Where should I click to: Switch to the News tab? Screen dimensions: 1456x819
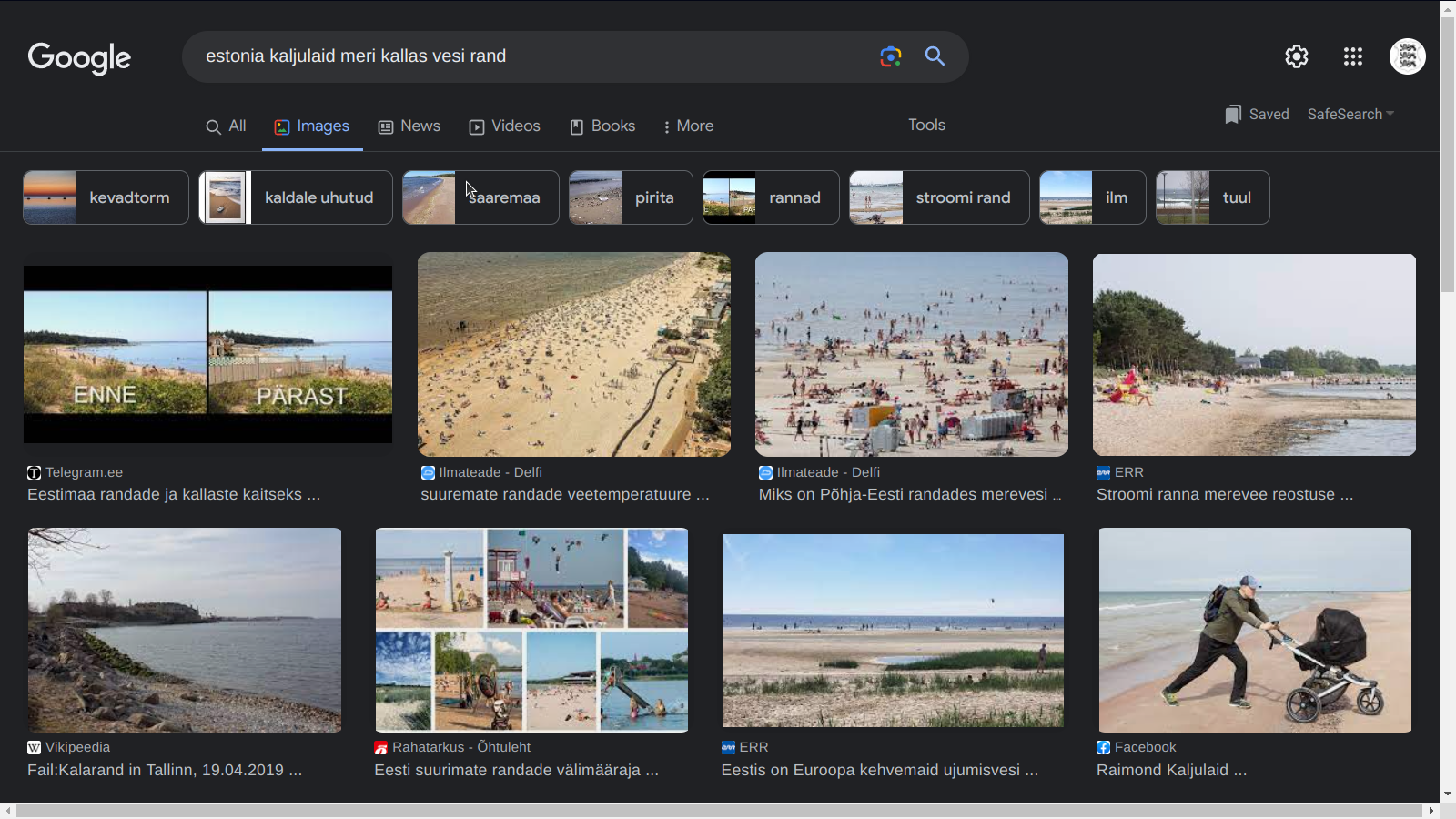click(x=409, y=126)
